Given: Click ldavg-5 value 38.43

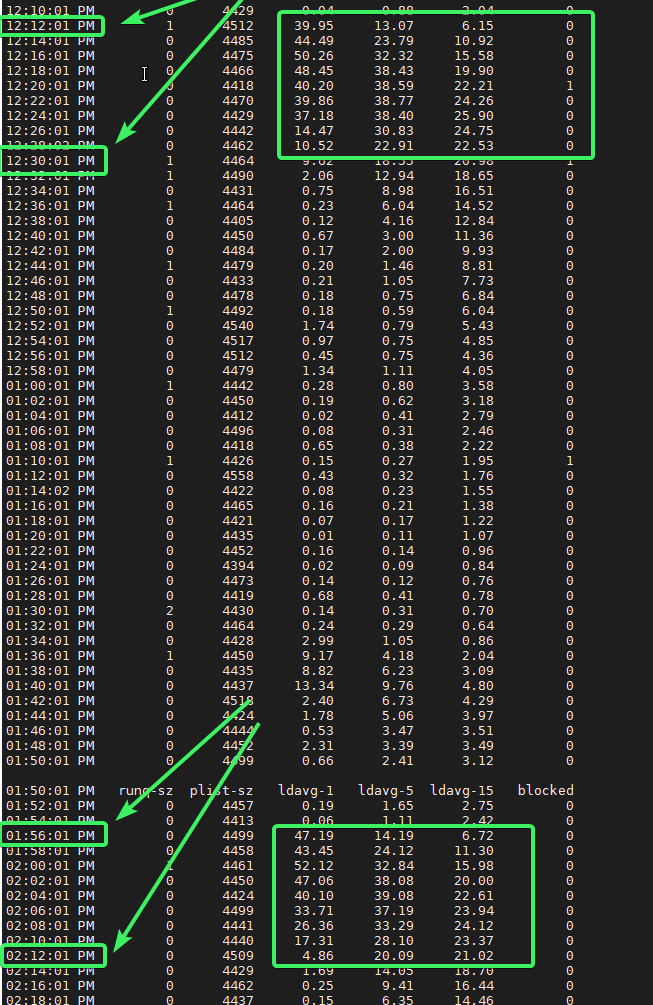Looking at the screenshot, I should (x=393, y=71).
